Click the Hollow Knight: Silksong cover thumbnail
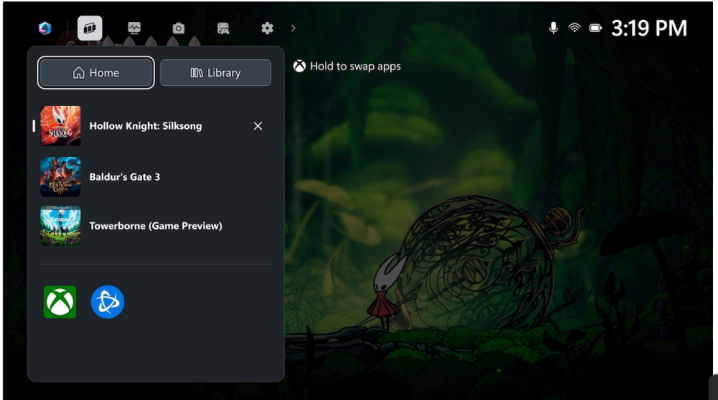Viewport: 718px width, 400px height. 60,126
